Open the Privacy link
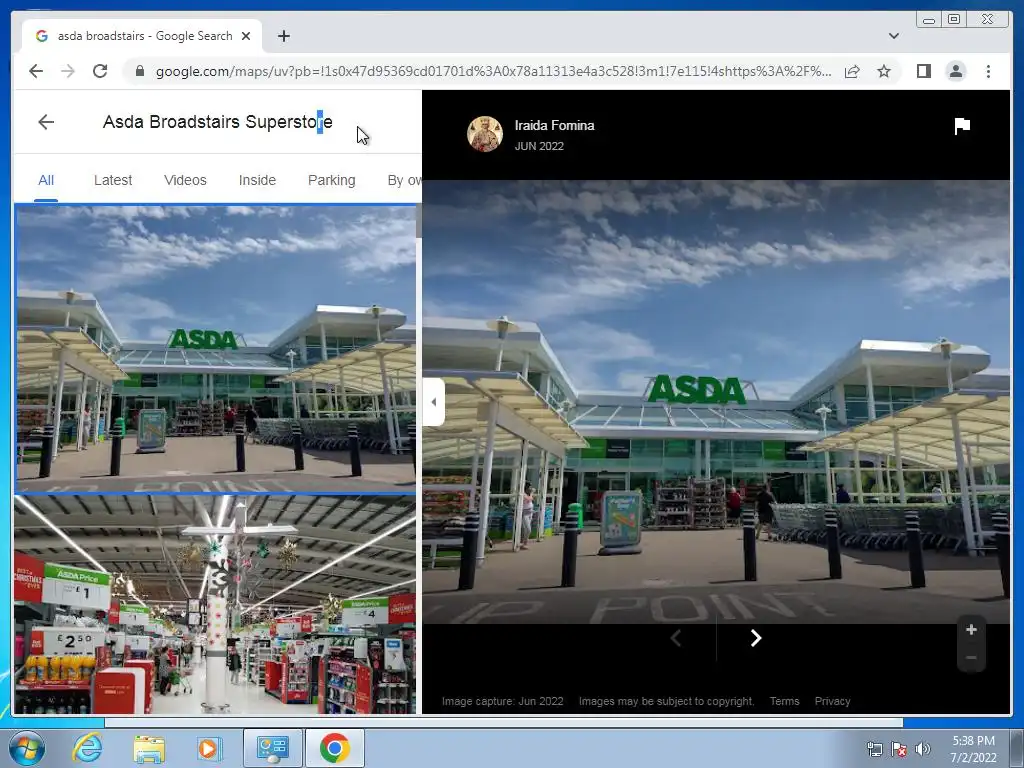 [x=833, y=701]
